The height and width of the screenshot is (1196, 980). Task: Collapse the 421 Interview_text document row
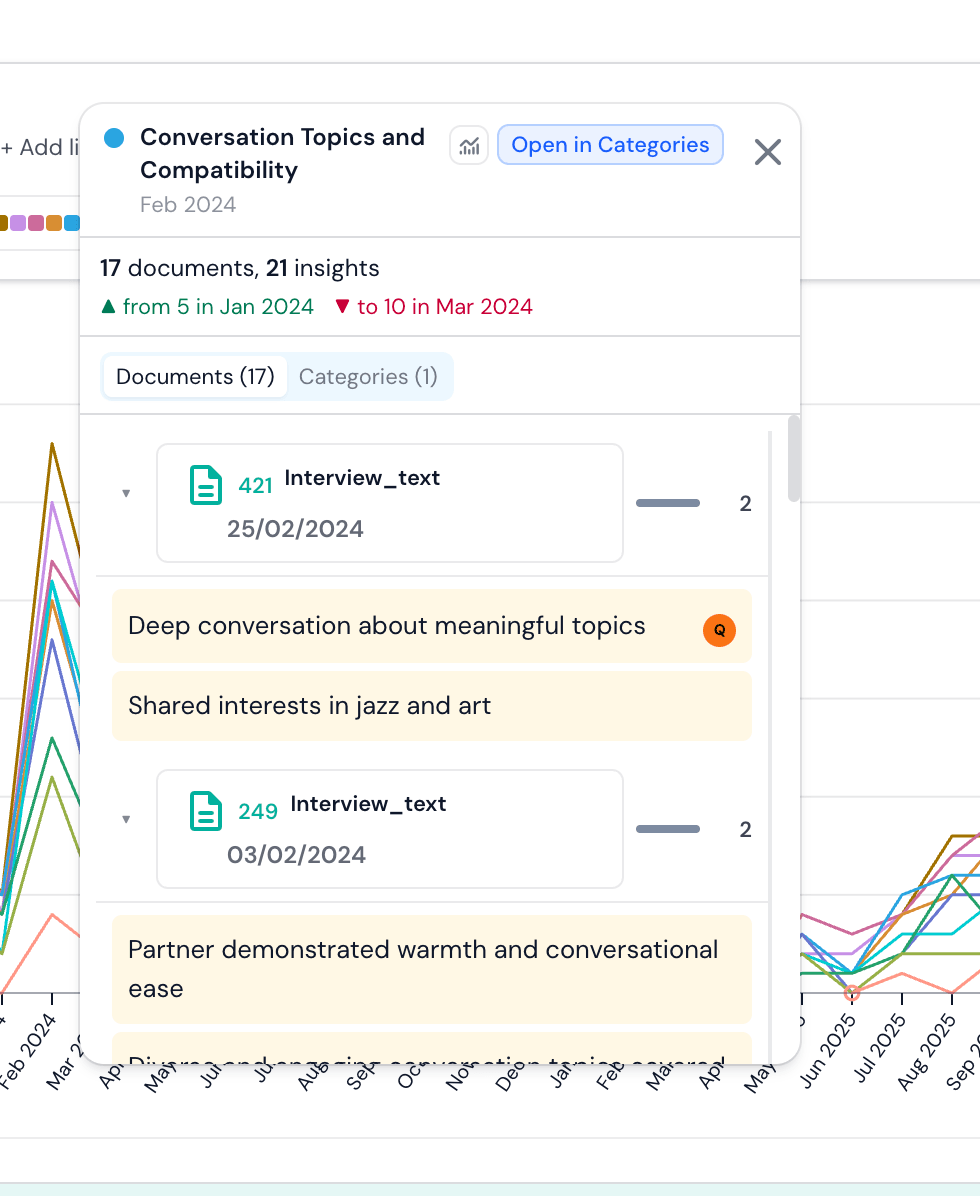(127, 494)
